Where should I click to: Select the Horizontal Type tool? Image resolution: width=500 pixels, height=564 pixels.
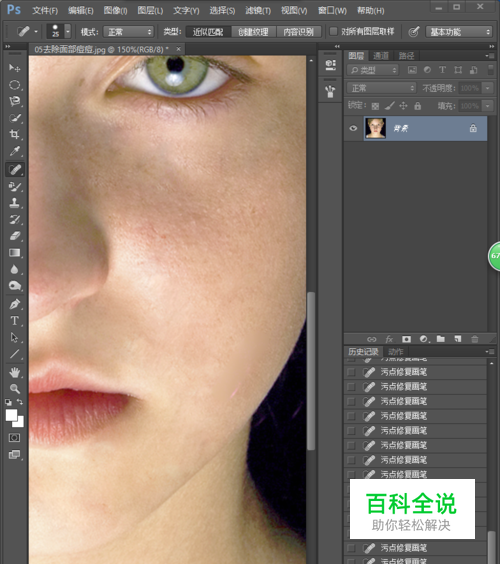coord(14,321)
